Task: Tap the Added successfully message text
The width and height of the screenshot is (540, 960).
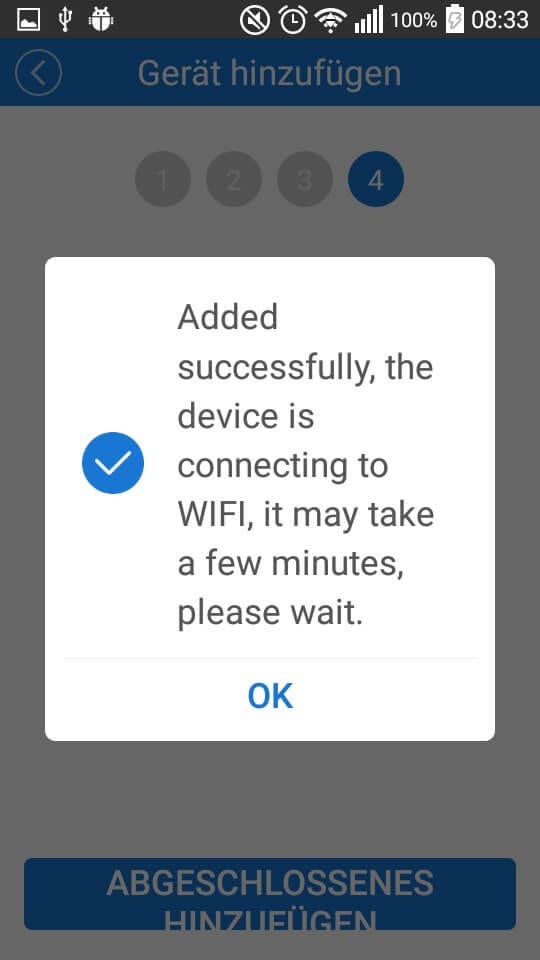Action: click(306, 465)
